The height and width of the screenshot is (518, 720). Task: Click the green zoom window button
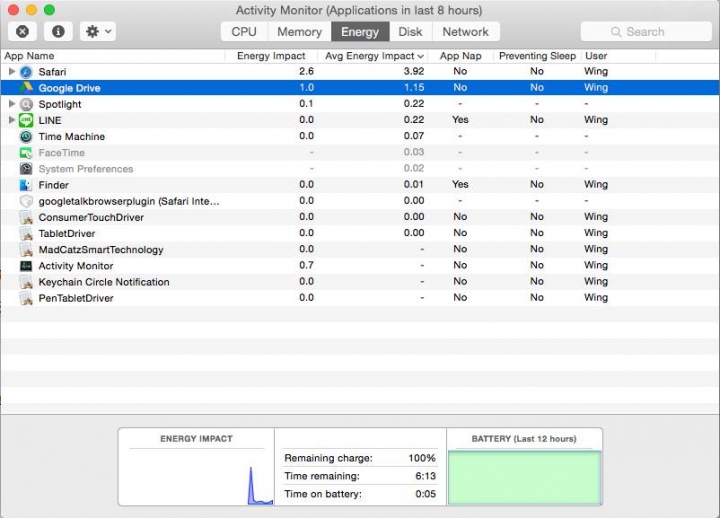tap(49, 10)
